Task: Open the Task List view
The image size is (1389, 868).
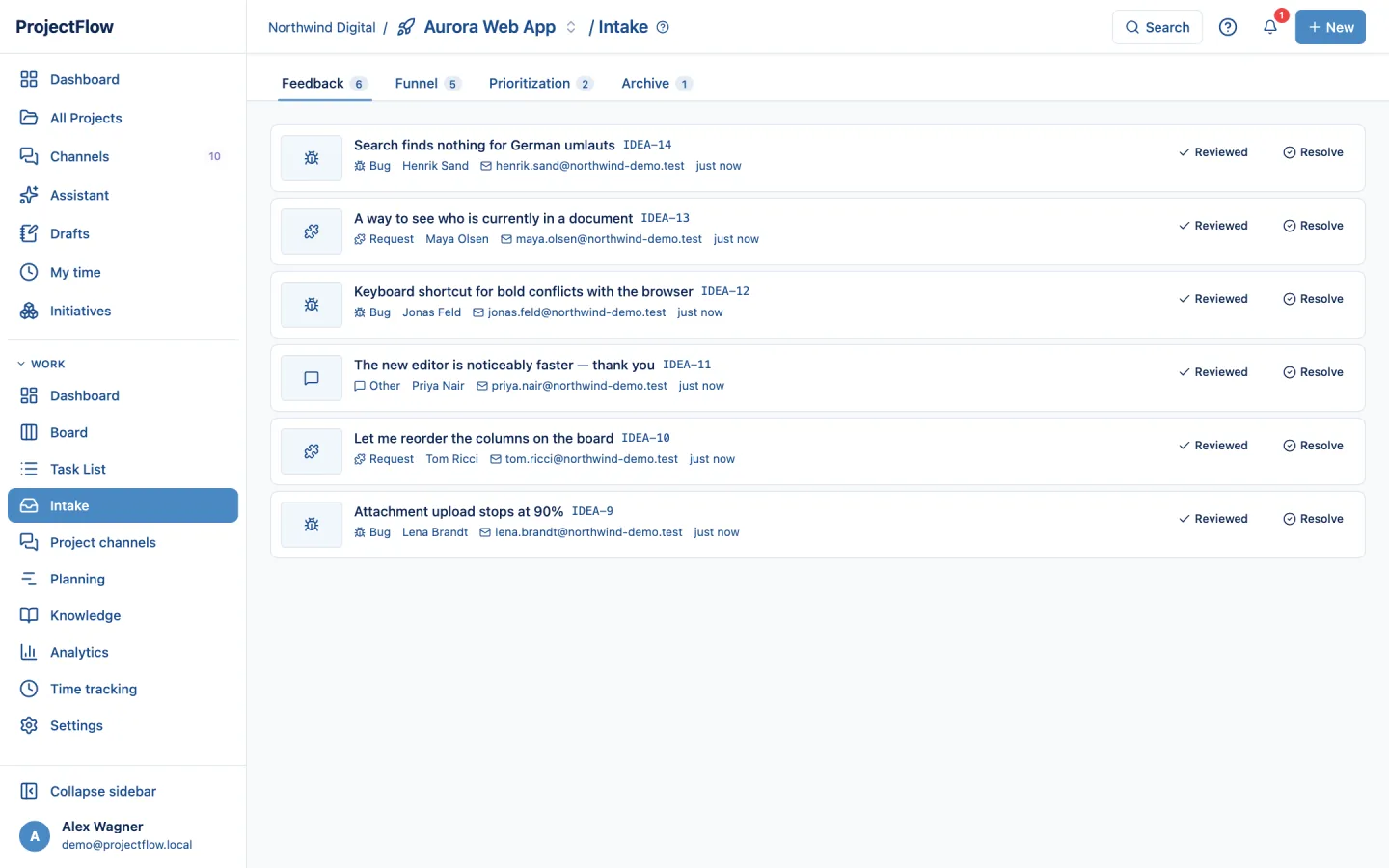Action: point(123,469)
